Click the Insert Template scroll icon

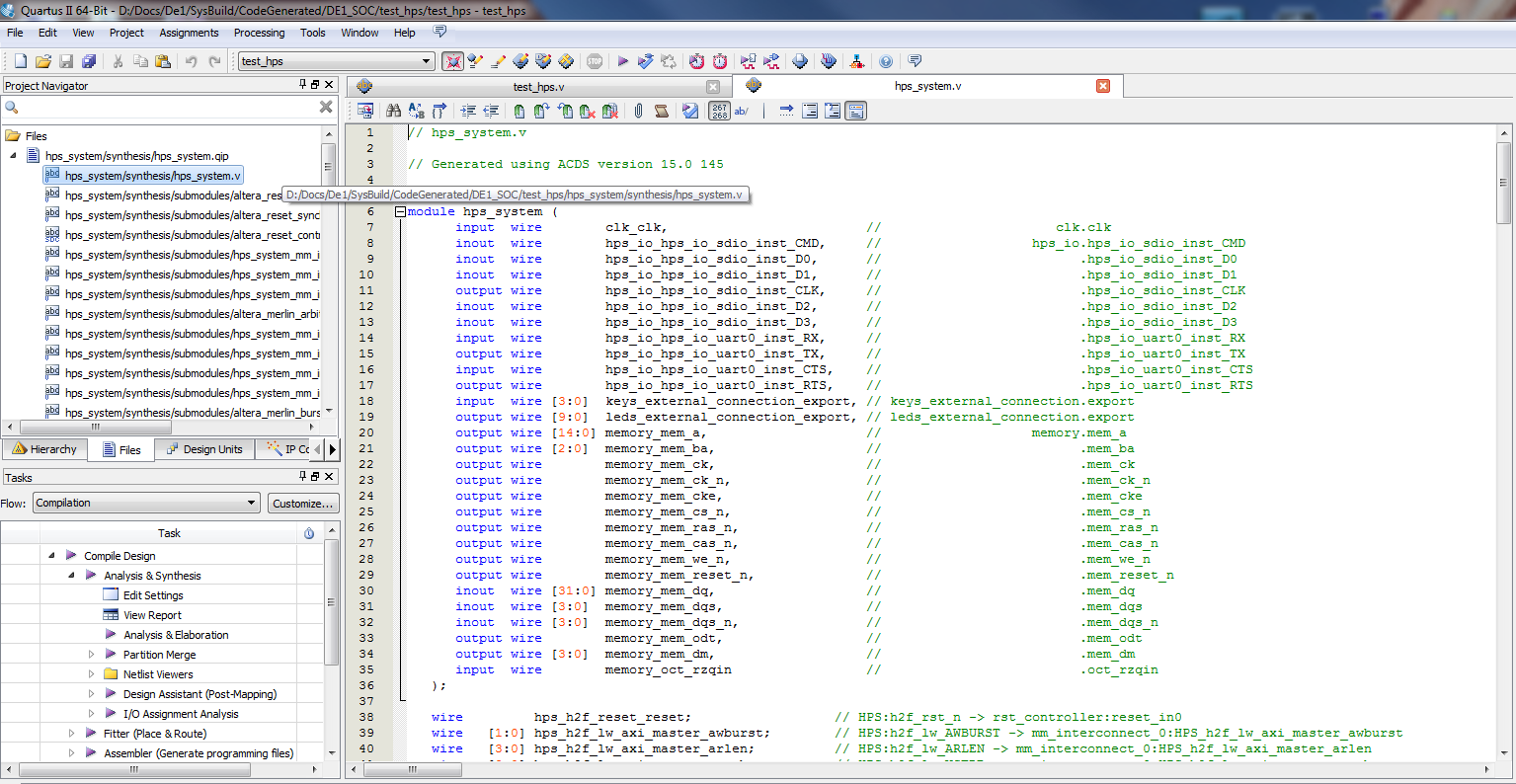[x=662, y=111]
